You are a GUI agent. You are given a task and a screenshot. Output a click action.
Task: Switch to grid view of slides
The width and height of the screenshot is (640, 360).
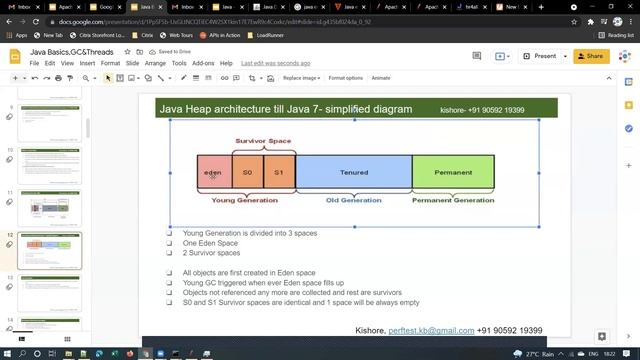pos(67,339)
